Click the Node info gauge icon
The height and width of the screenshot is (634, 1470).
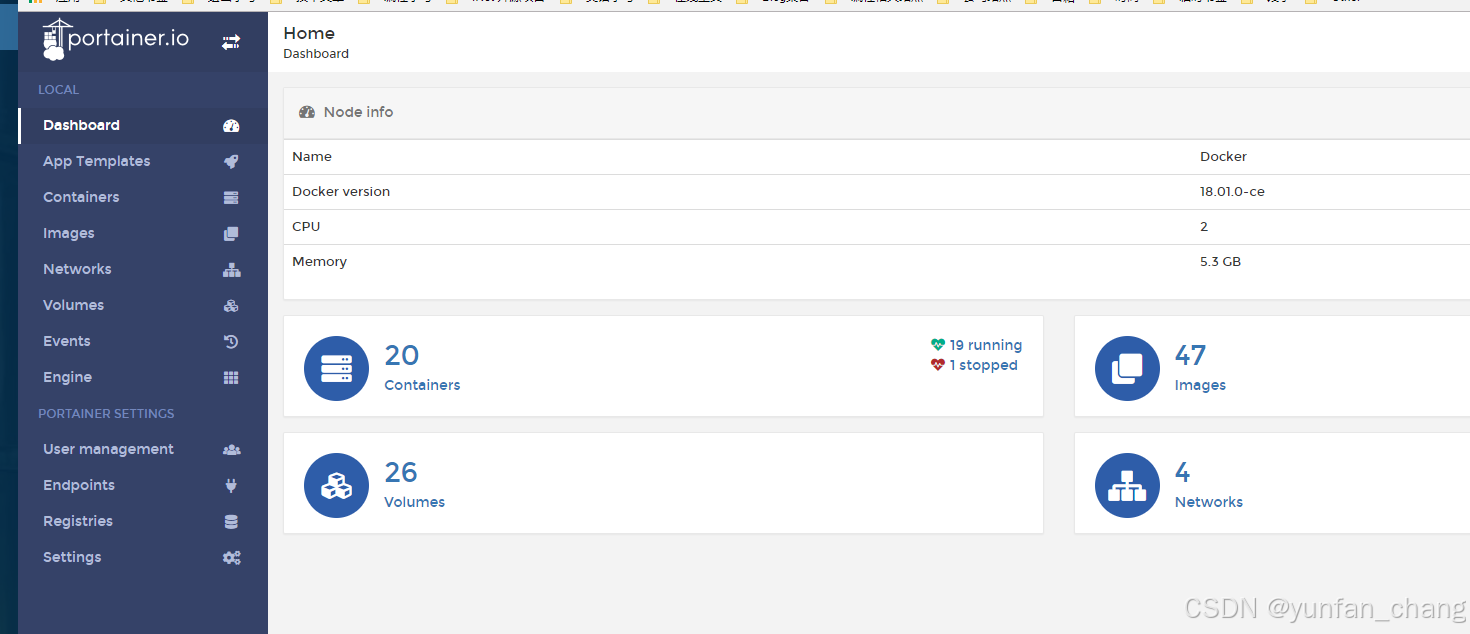click(307, 112)
